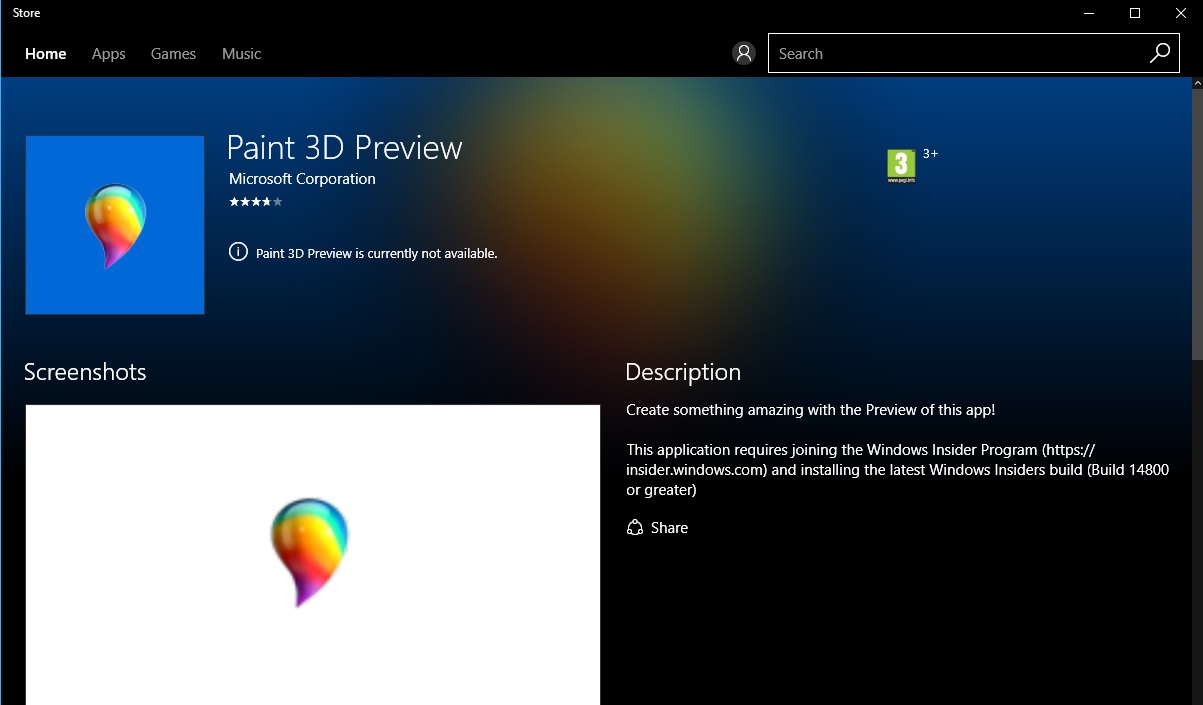Image resolution: width=1203 pixels, height=705 pixels.
Task: Click the Microsoft Corporation publisher link
Action: pyautogui.click(x=302, y=179)
